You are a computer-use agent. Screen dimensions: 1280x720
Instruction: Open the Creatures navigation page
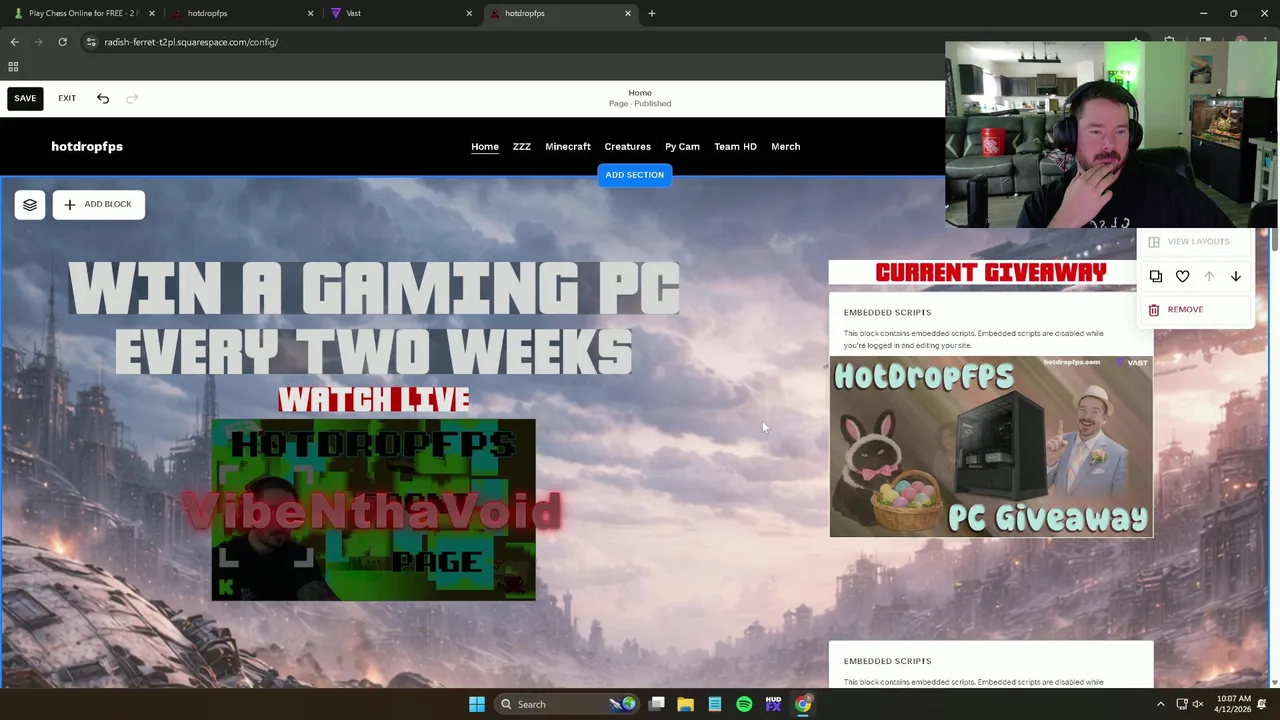[628, 147]
